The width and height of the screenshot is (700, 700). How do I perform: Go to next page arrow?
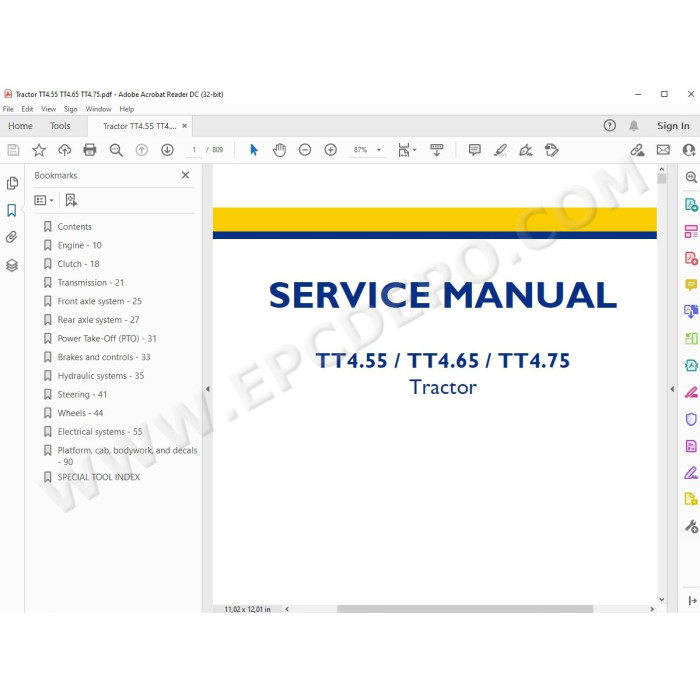pyautogui.click(x=167, y=150)
